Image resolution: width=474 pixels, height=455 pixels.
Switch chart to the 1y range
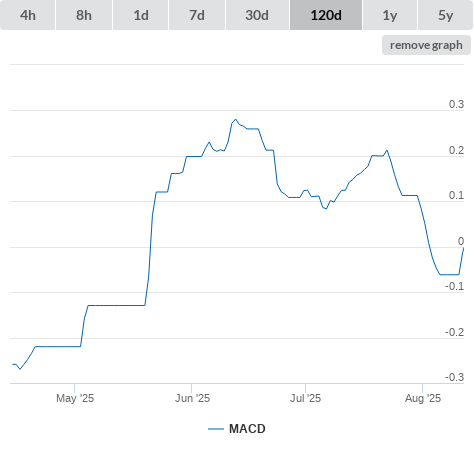pyautogui.click(x=390, y=15)
